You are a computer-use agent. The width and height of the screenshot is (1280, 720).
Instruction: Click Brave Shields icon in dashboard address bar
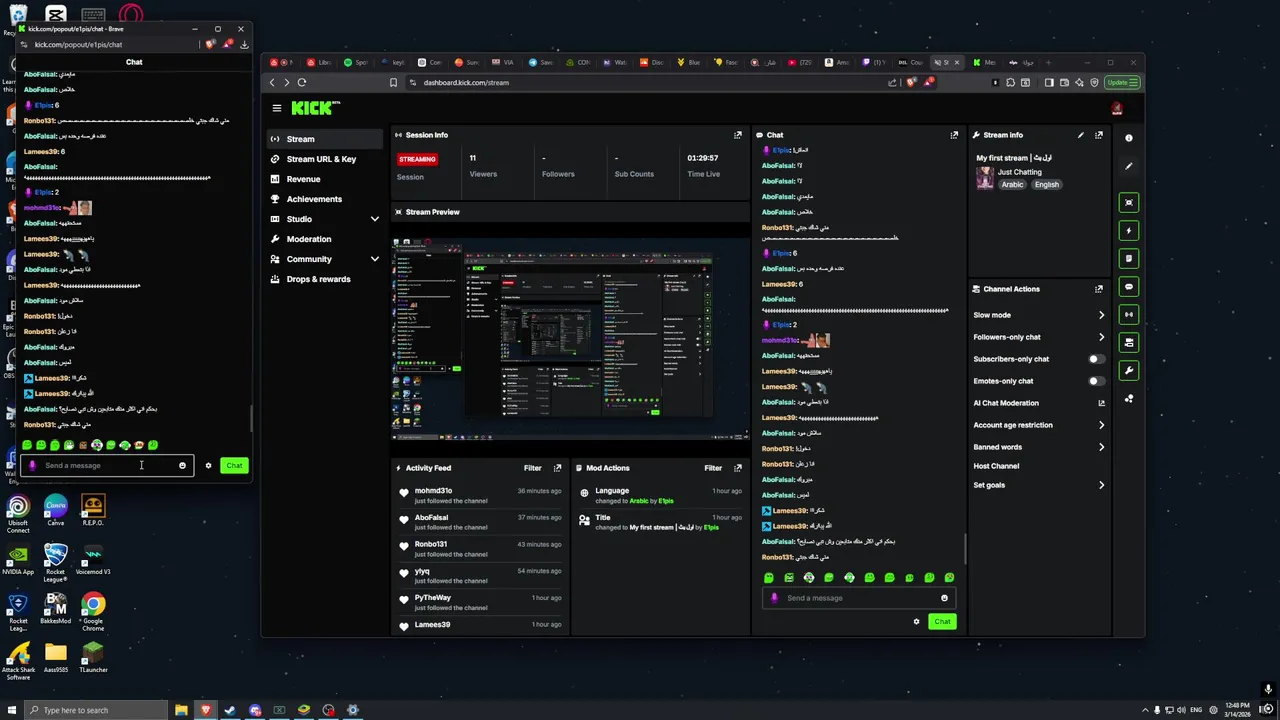[909, 83]
